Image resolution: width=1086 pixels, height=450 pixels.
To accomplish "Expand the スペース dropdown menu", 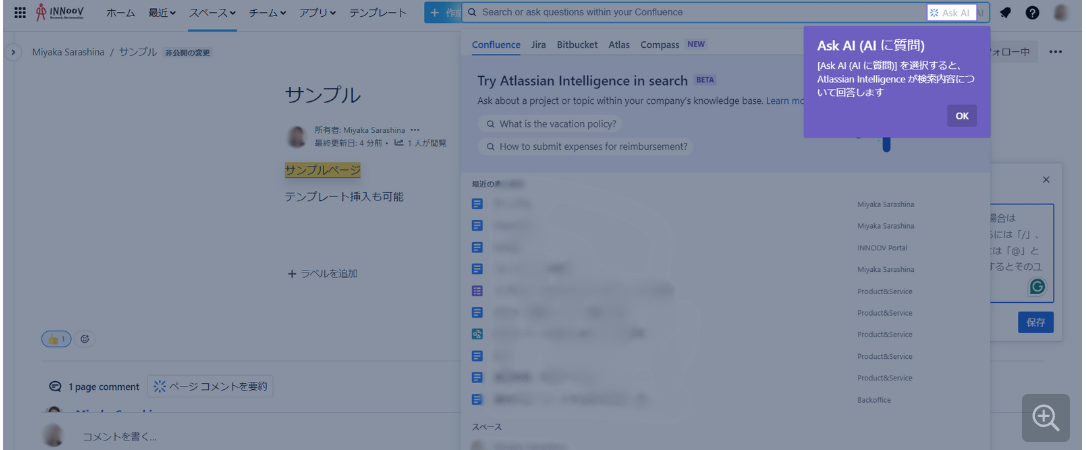I will [x=213, y=12].
